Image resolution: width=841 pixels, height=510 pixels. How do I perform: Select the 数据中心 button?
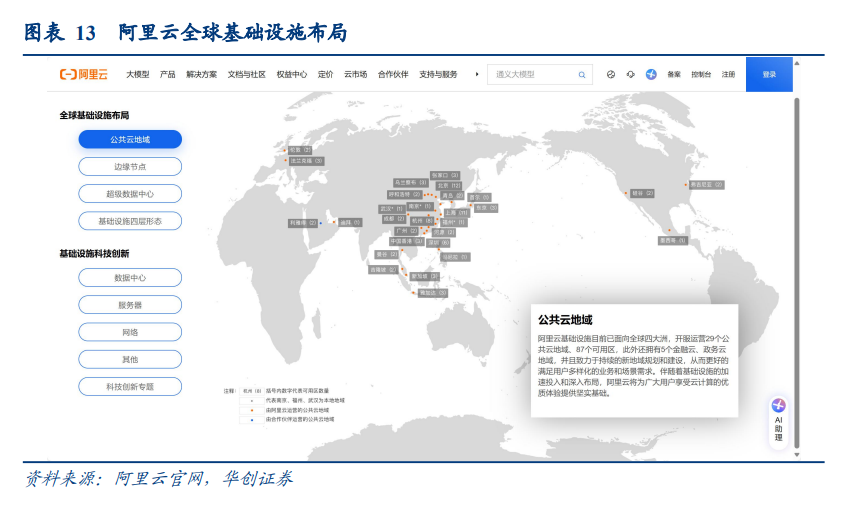(x=130, y=278)
